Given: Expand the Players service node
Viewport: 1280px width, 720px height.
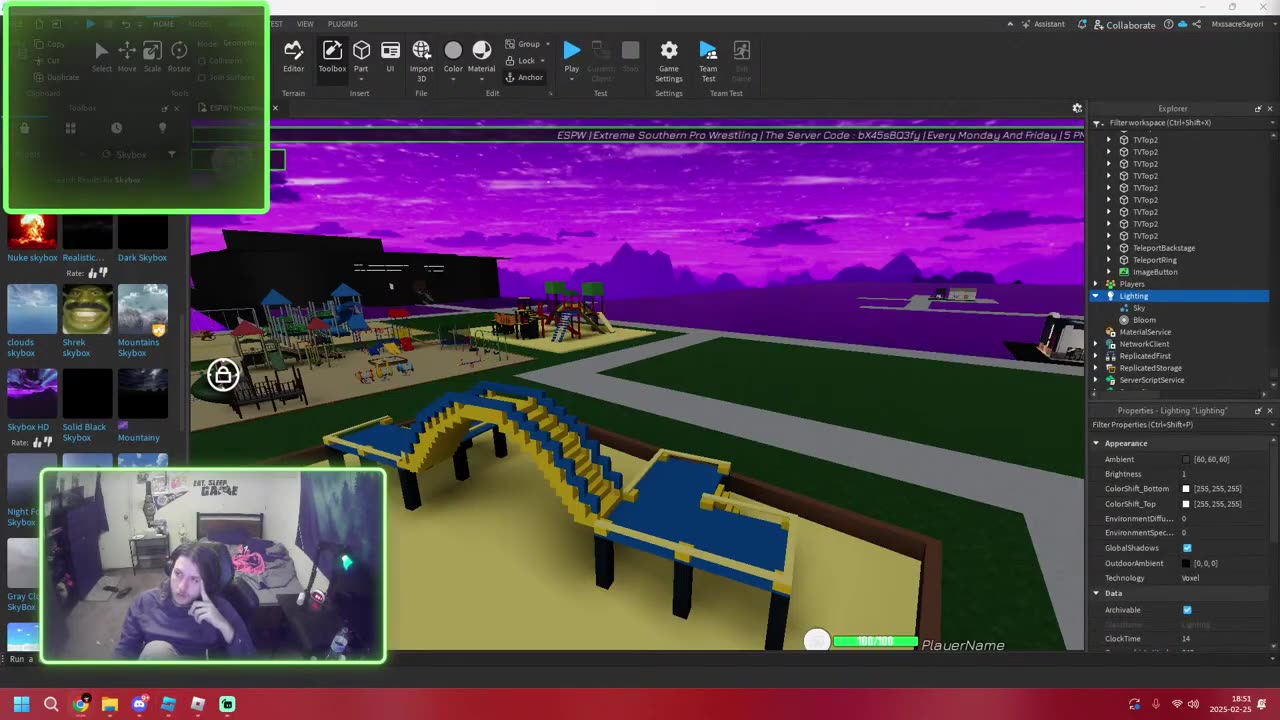Looking at the screenshot, I should tap(1096, 284).
